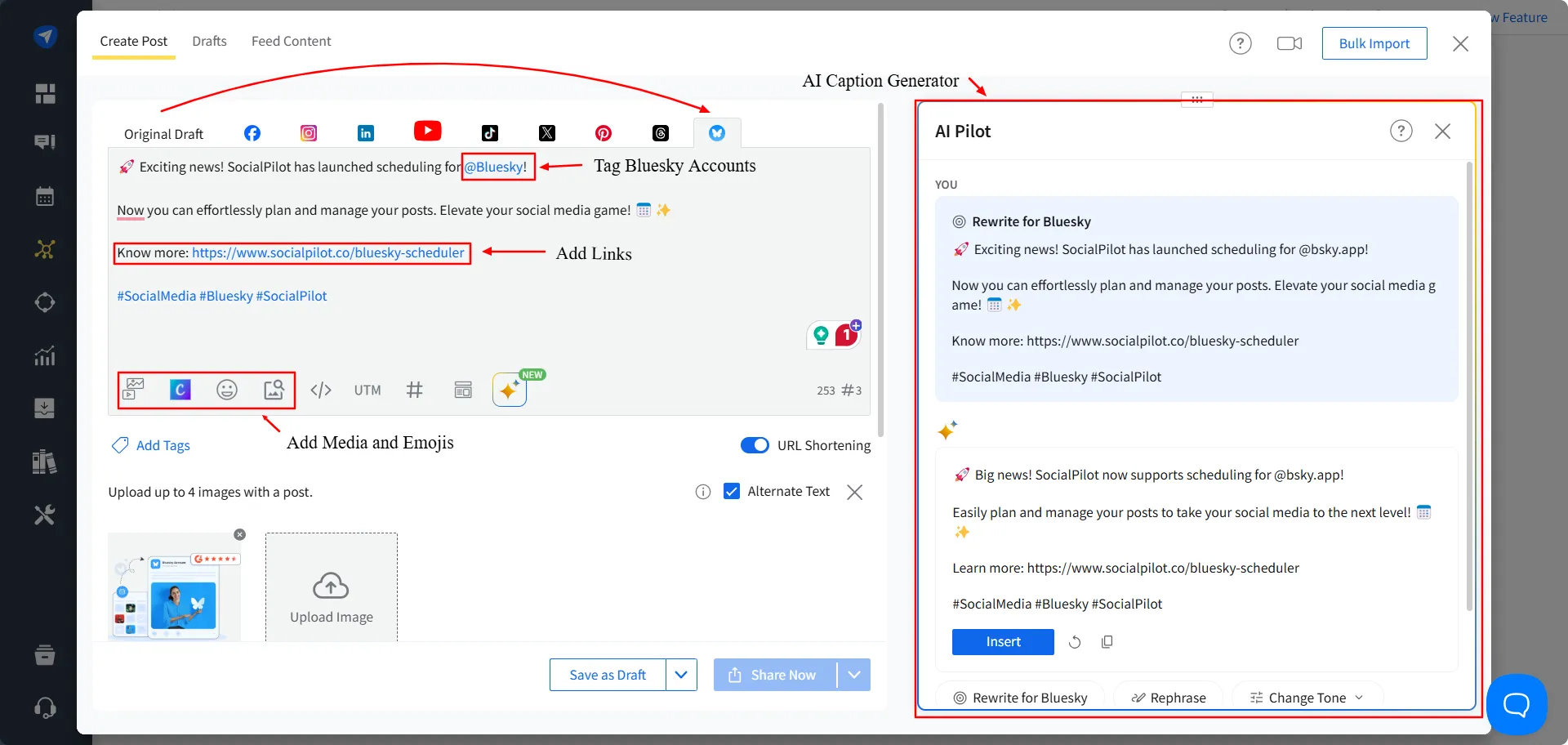Search stock images for the post
Screen dimensions: 1568x745
tap(274, 390)
